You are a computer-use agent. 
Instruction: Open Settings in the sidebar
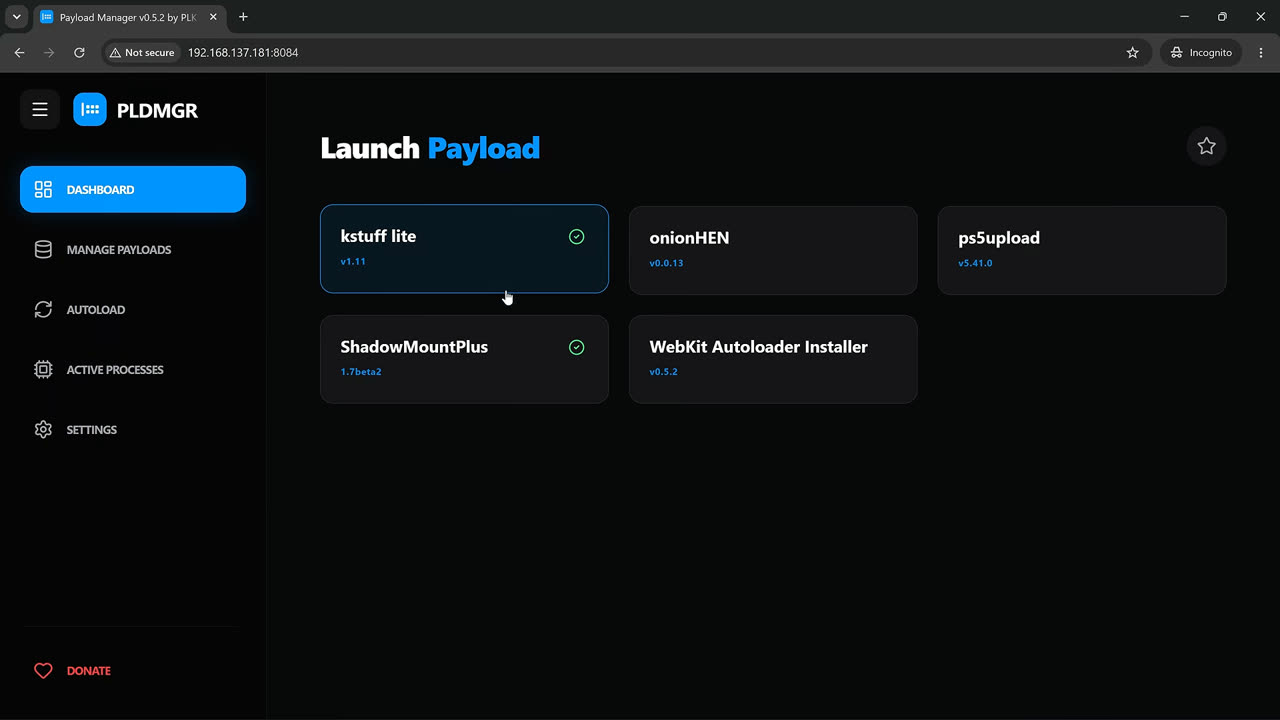click(133, 429)
